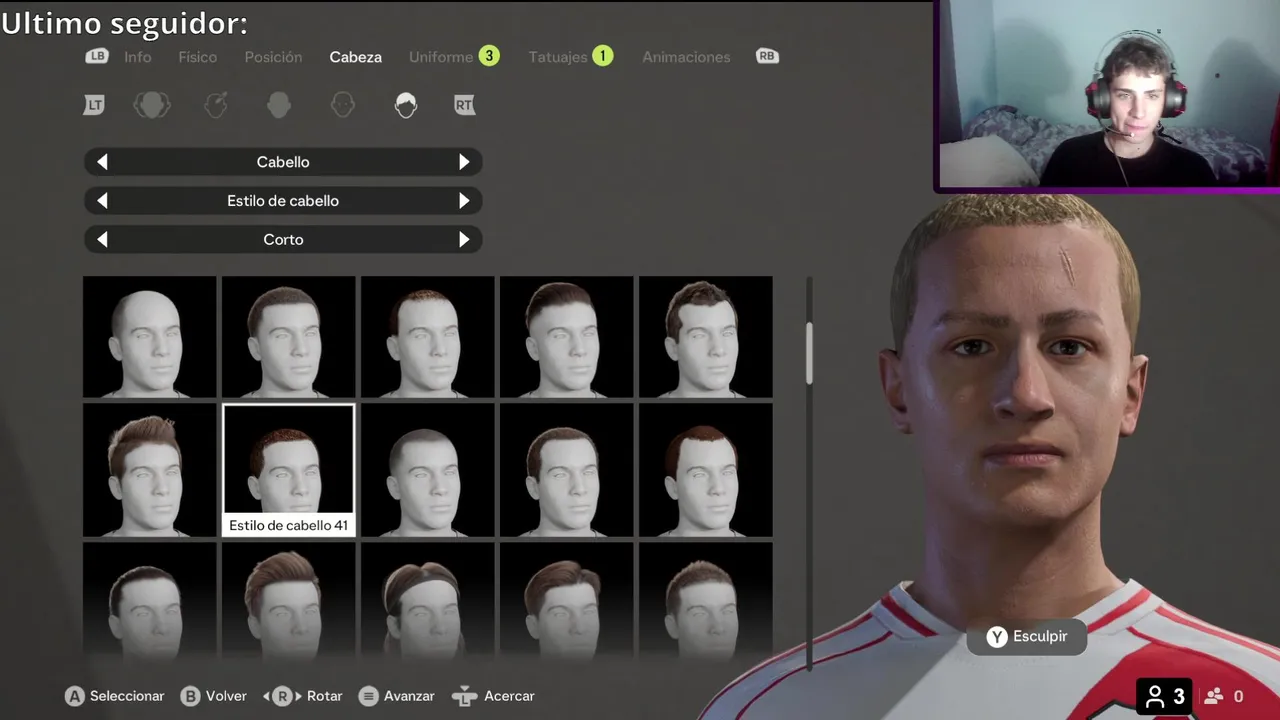Image resolution: width=1280 pixels, height=720 pixels.
Task: Click the B button Volver prompt
Action: (214, 696)
